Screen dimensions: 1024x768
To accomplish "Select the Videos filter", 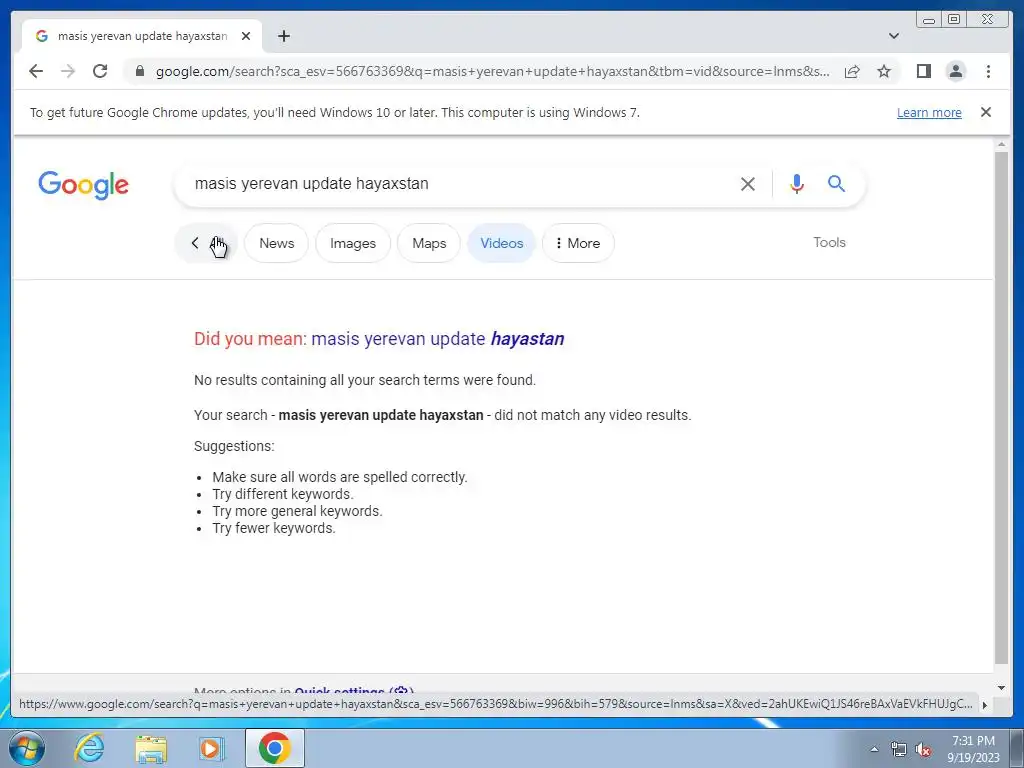I will click(502, 243).
